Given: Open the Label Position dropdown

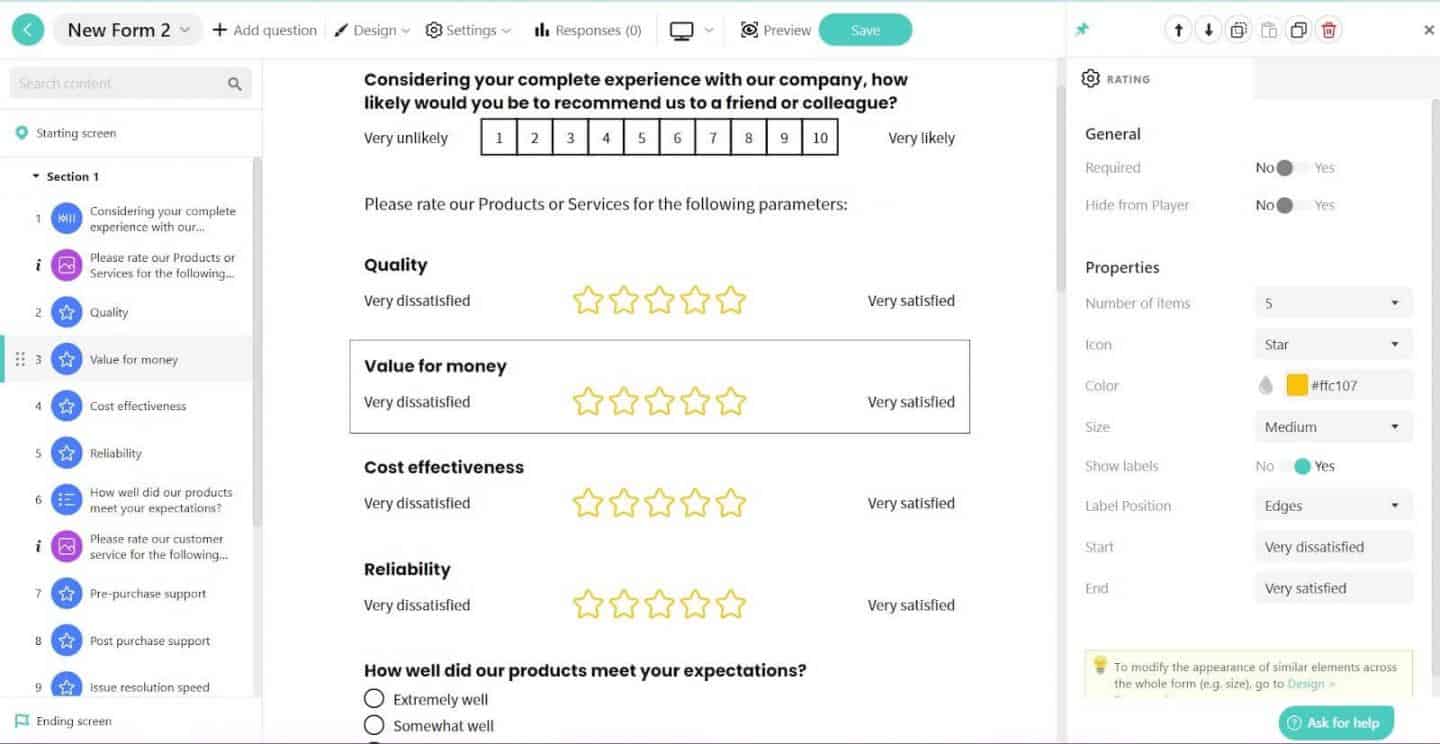Looking at the screenshot, I should [1332, 506].
